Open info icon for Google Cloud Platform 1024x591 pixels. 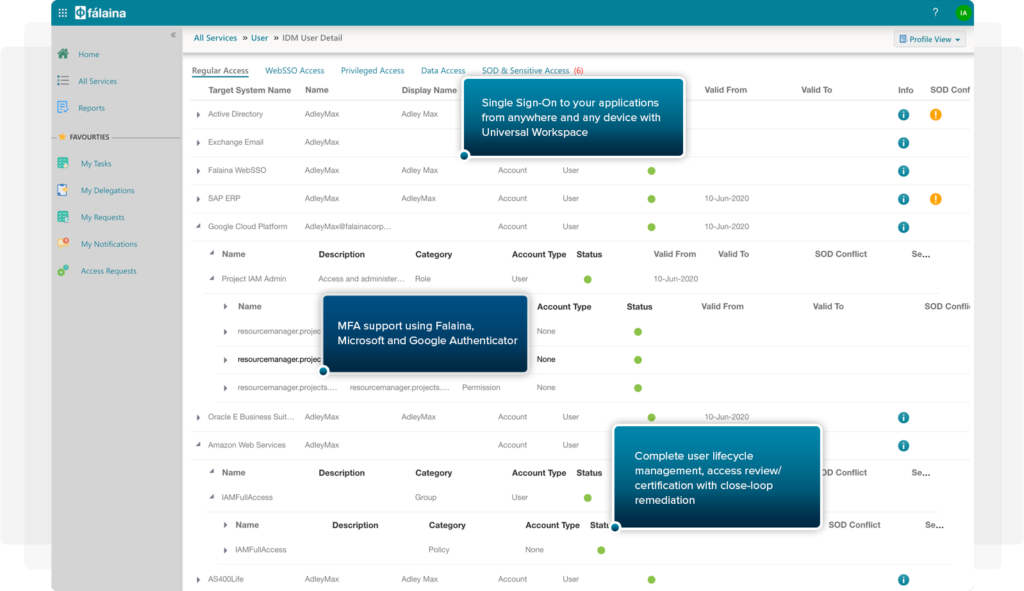[903, 227]
